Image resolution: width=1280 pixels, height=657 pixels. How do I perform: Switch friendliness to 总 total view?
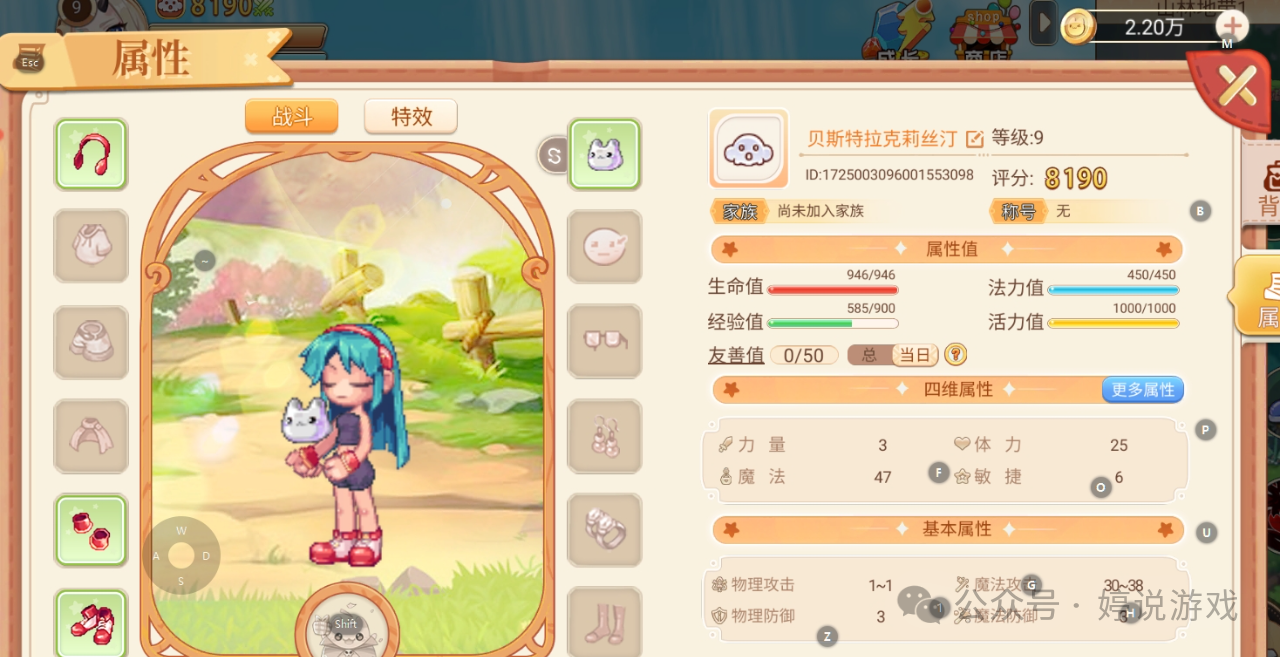point(869,355)
